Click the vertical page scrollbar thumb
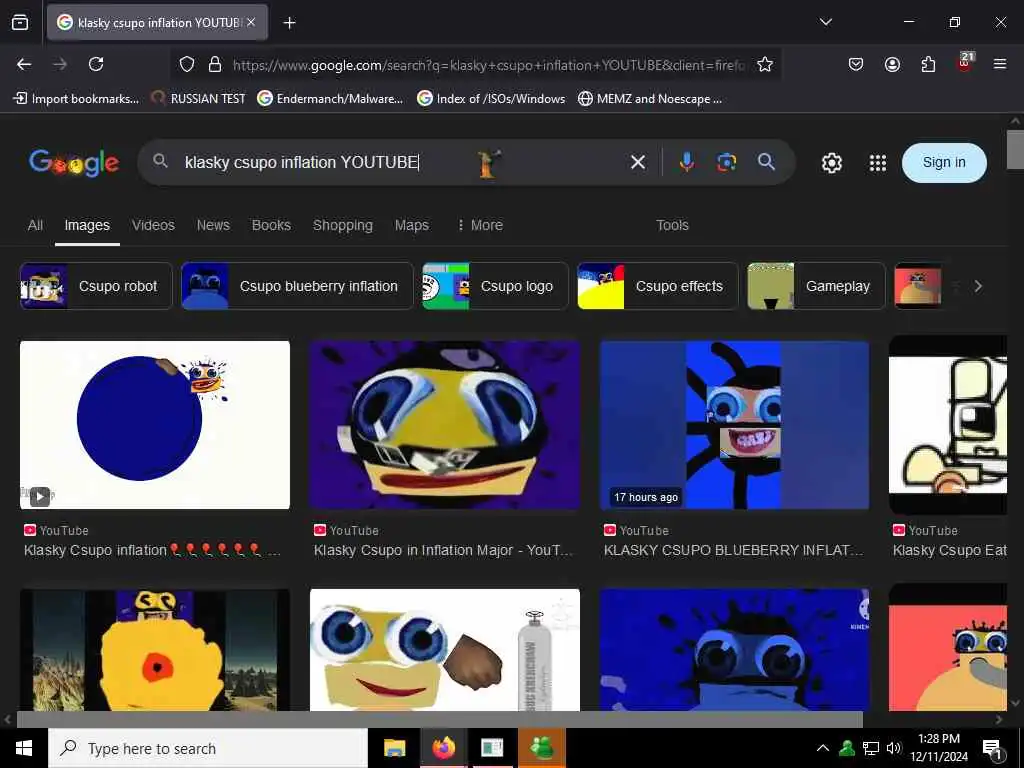The image size is (1024, 768). pyautogui.click(x=1015, y=150)
